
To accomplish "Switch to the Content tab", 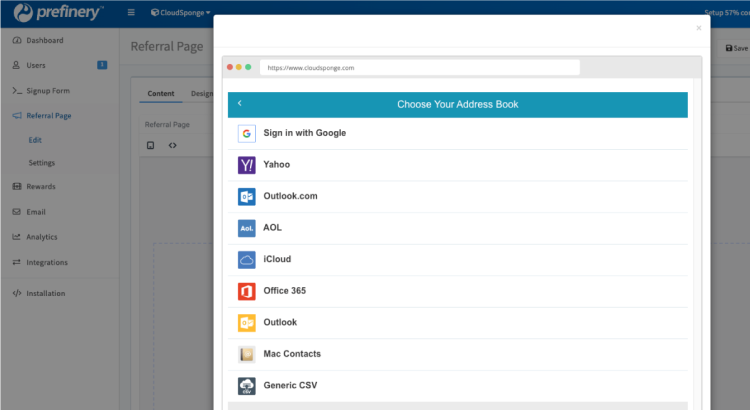I will [x=161, y=94].
